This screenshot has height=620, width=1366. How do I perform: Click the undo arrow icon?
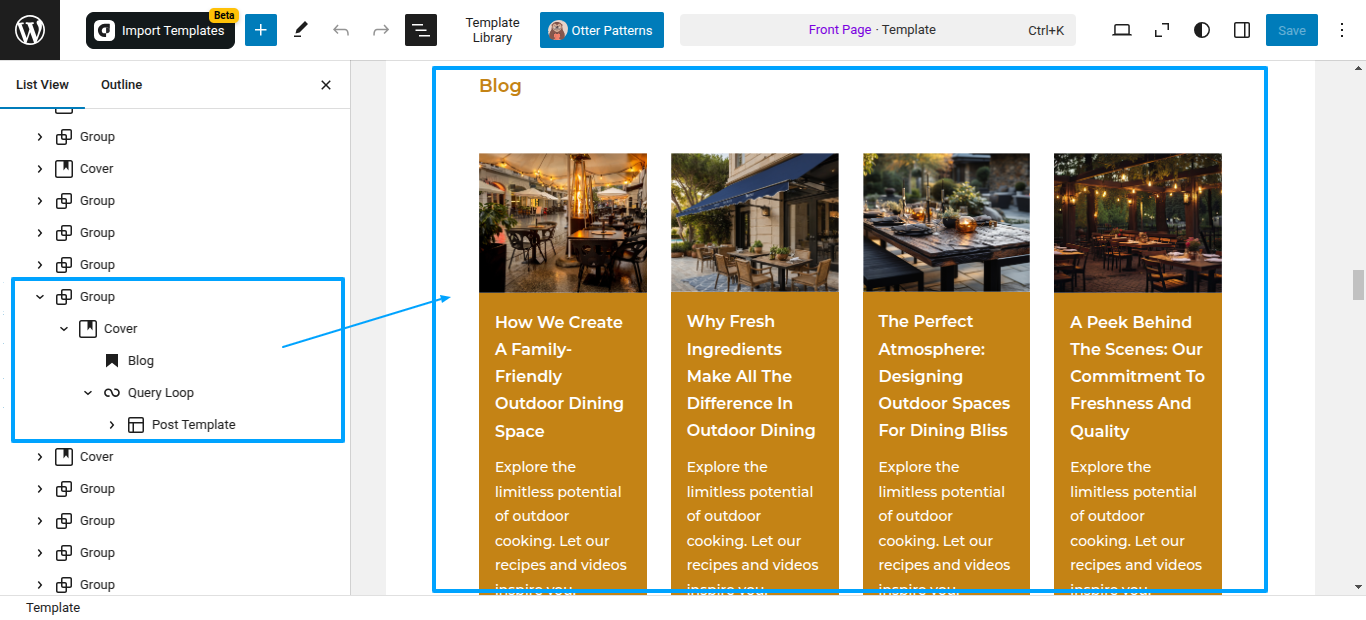pyautogui.click(x=341, y=30)
